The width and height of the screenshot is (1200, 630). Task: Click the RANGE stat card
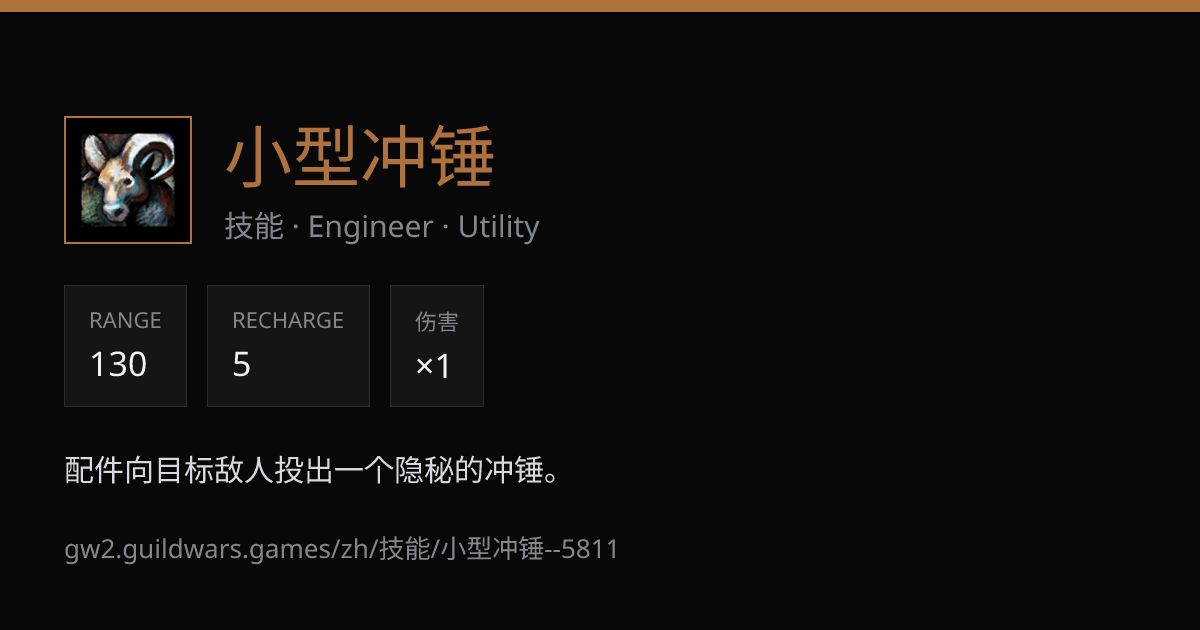tap(125, 346)
